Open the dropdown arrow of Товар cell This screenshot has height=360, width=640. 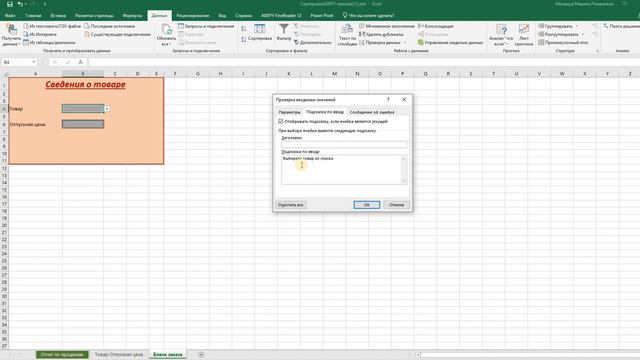point(107,109)
